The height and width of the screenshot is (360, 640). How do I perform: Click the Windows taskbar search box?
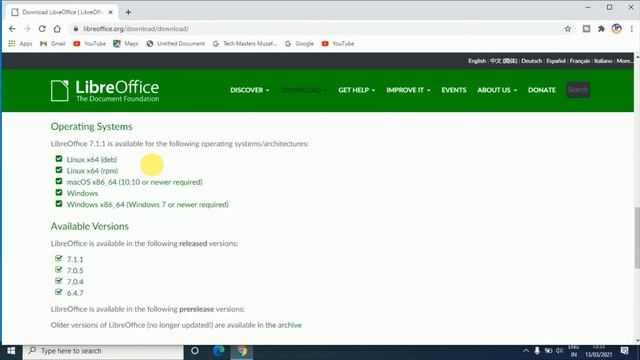point(103,351)
